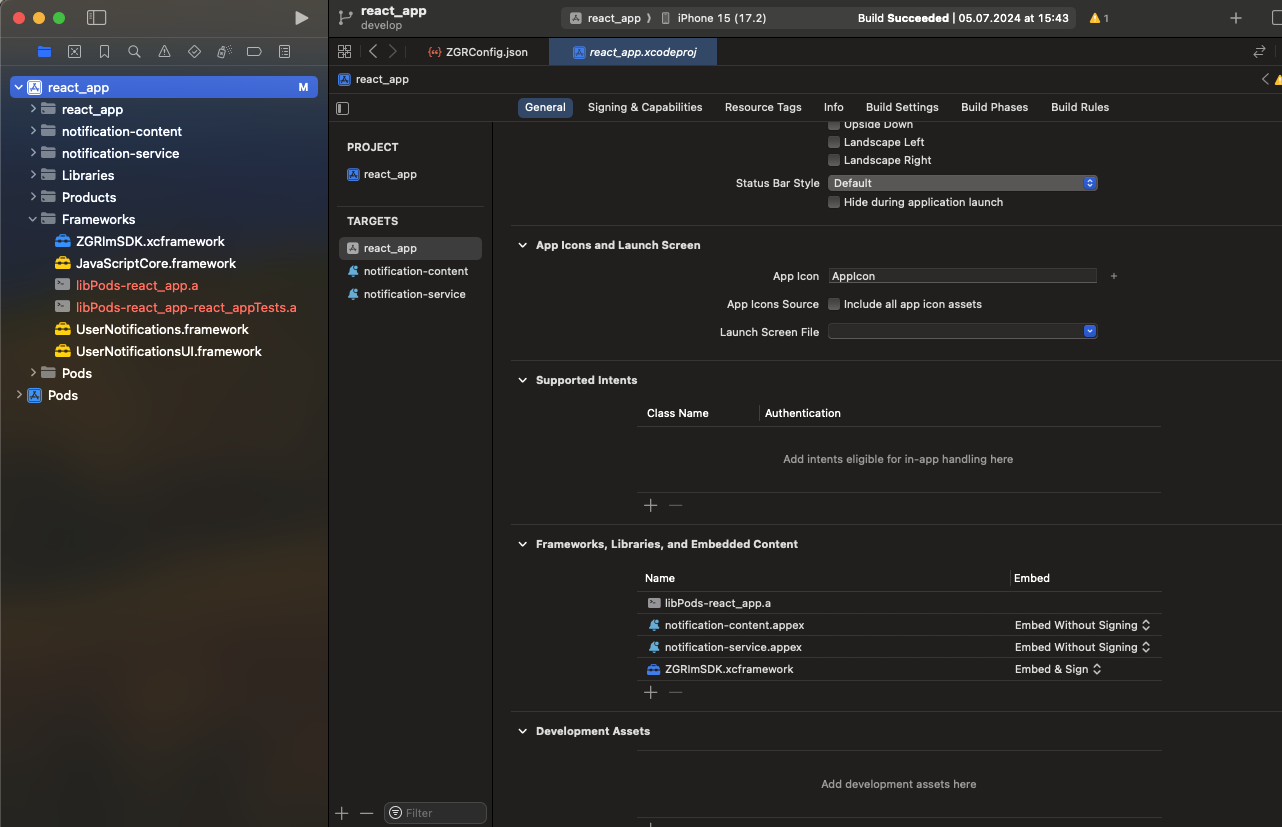Select the notification-content target
Image resolution: width=1282 pixels, height=827 pixels.
coord(408,271)
